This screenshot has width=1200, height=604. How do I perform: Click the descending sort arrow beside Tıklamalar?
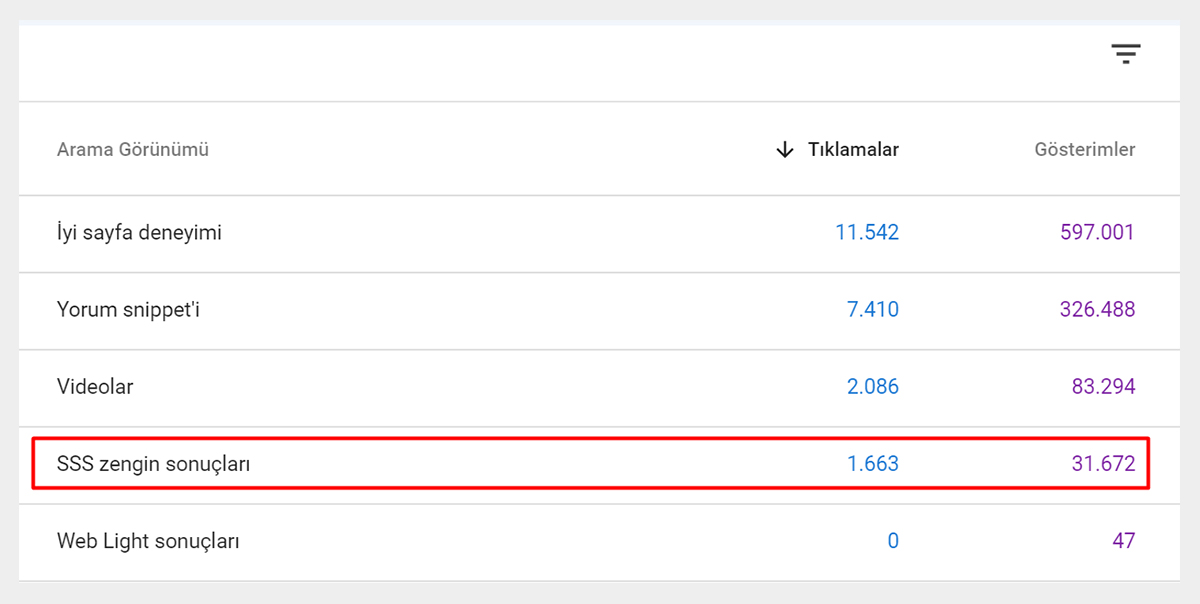coord(785,150)
